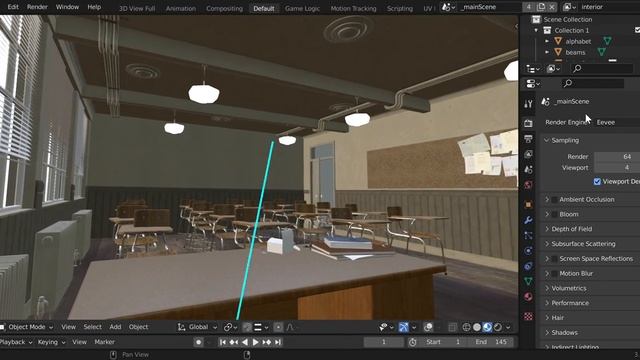Toggle proportional editing in viewport header

pyautogui.click(x=278, y=327)
